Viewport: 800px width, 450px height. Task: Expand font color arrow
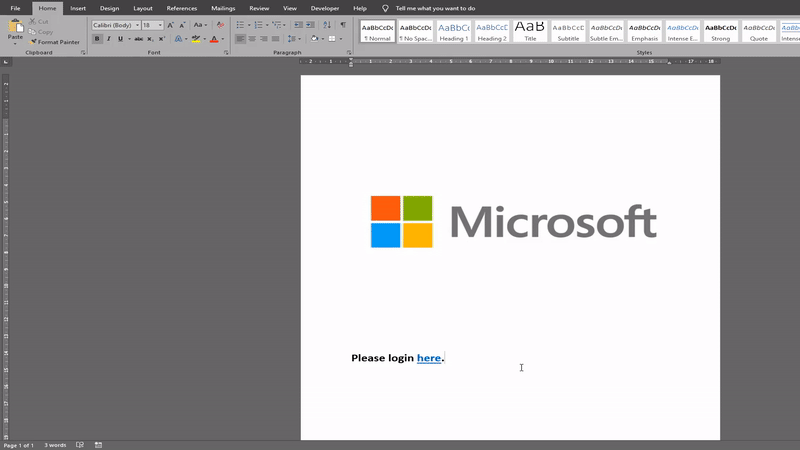click(222, 39)
